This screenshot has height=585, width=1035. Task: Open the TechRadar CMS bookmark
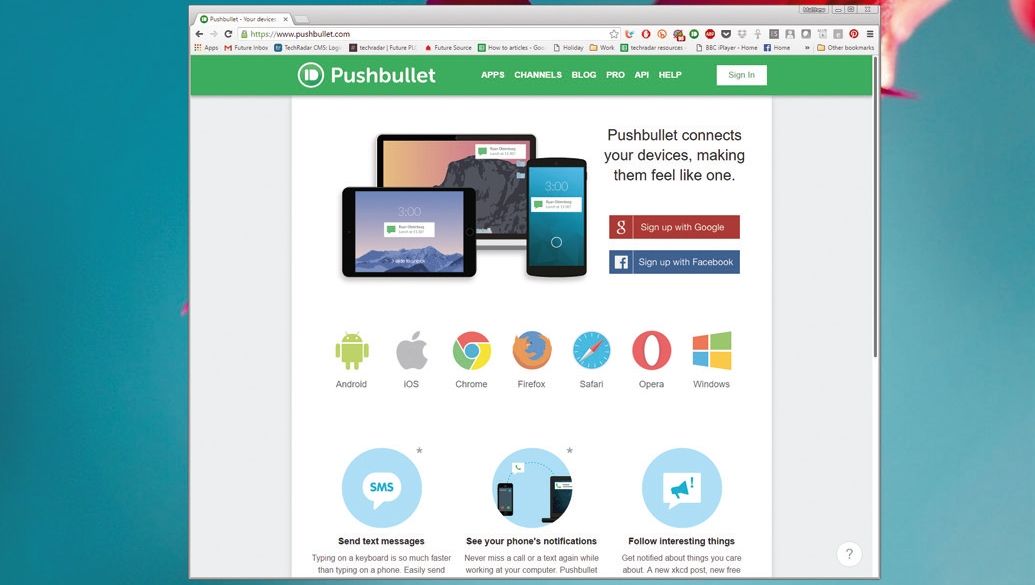[x=308, y=48]
